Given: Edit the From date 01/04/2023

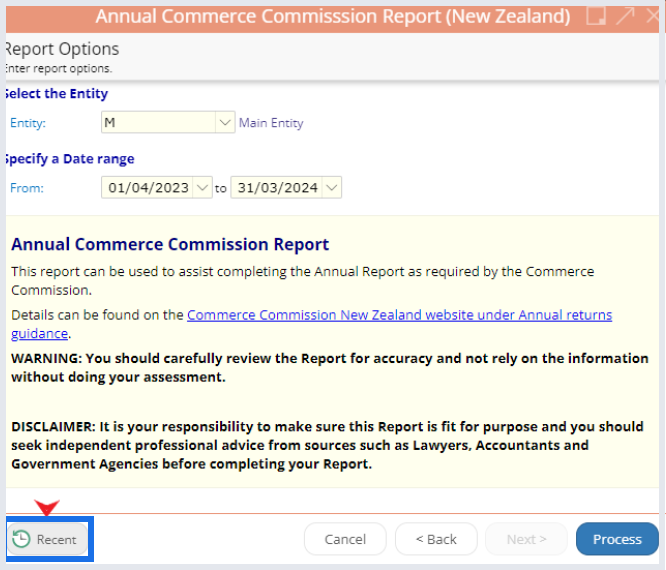Looking at the screenshot, I should click(x=148, y=187).
